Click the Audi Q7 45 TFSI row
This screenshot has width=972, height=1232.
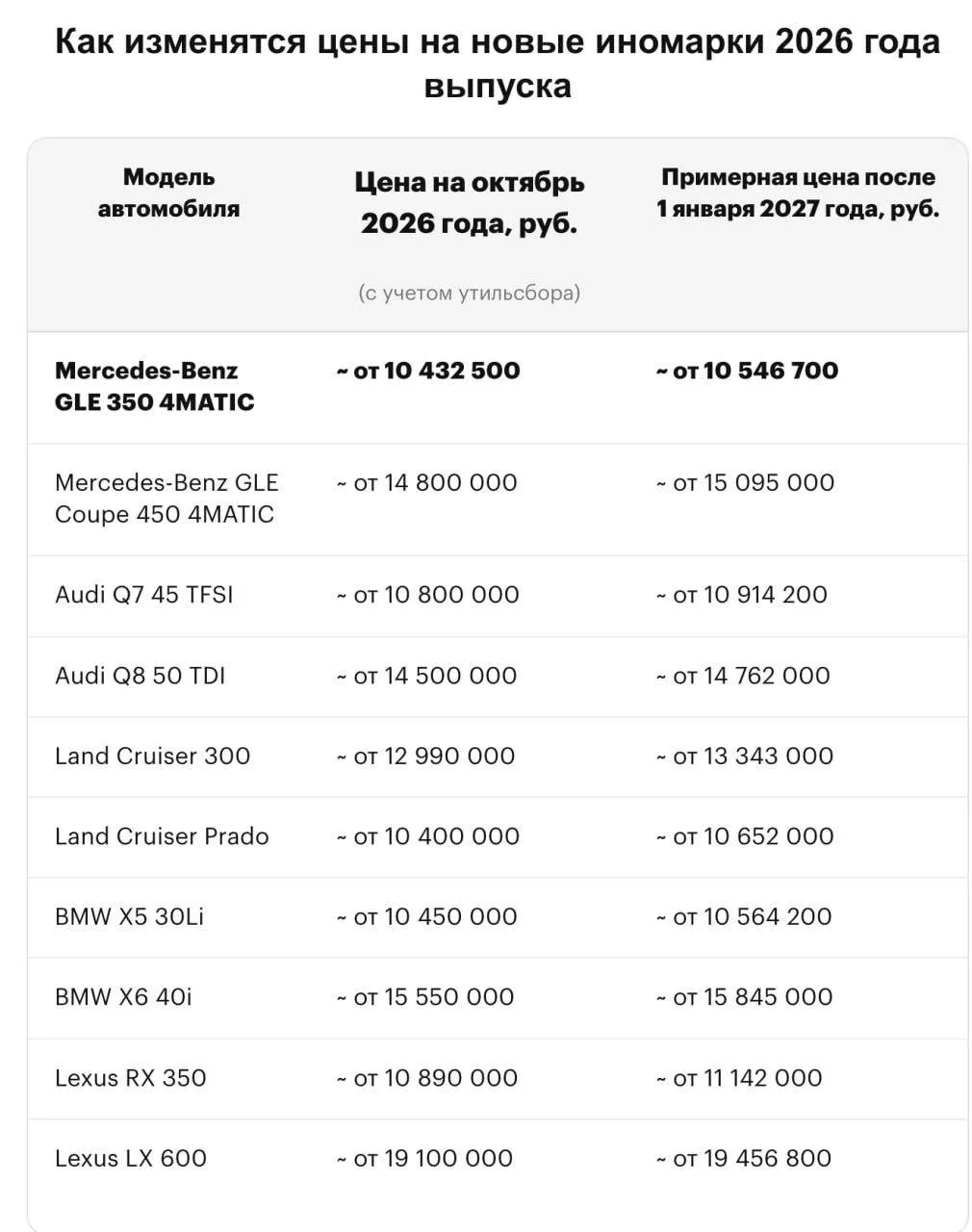point(498,596)
